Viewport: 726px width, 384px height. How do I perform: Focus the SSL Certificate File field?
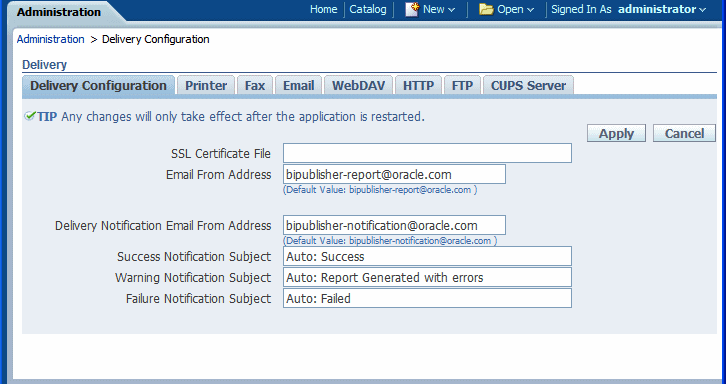(x=427, y=153)
